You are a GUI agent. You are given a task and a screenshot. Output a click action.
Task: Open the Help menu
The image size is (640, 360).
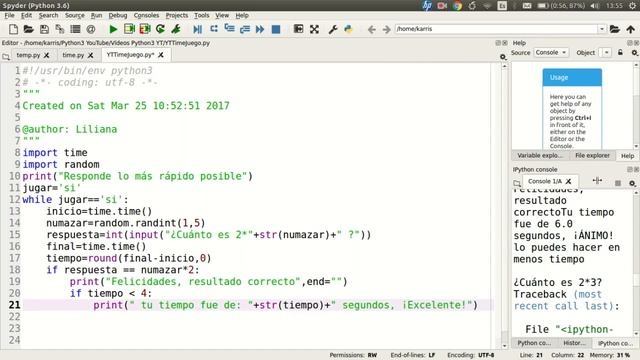pos(242,15)
